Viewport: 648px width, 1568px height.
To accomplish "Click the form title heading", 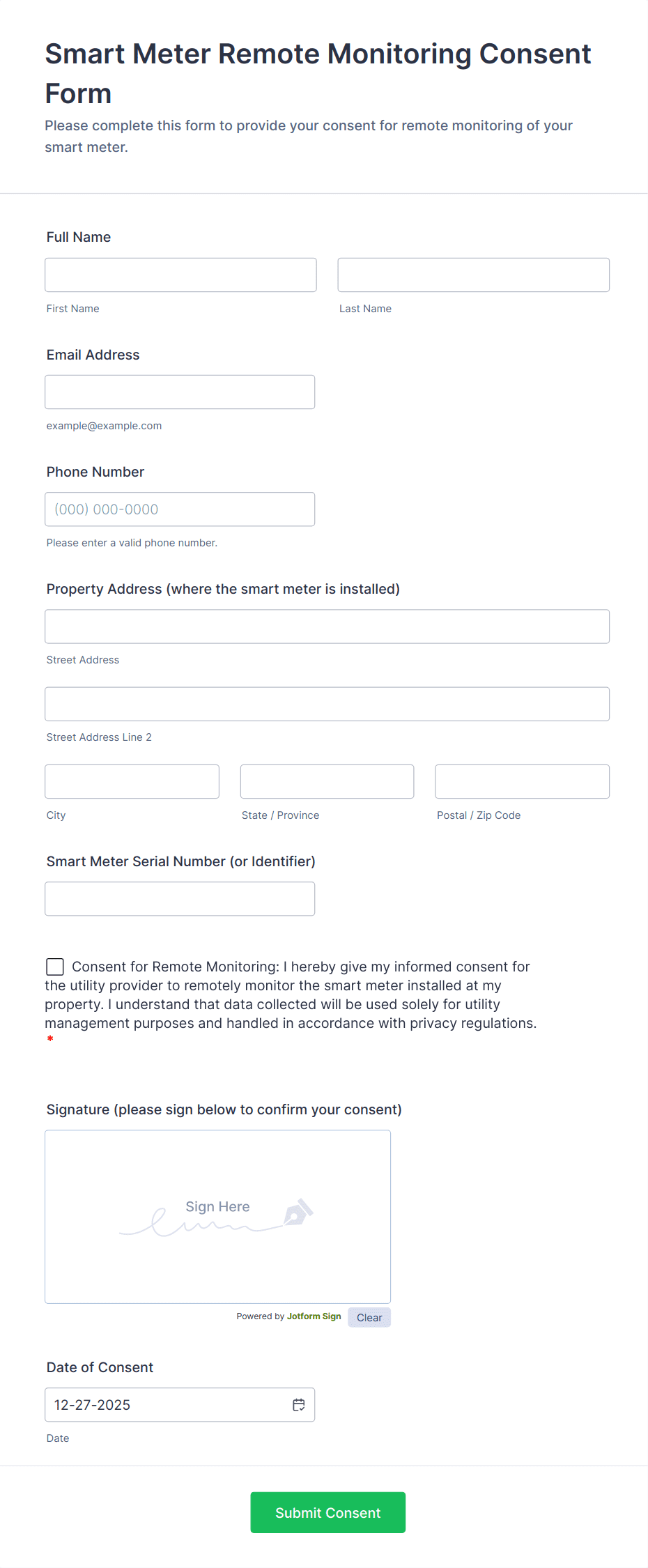I will 318,73.
